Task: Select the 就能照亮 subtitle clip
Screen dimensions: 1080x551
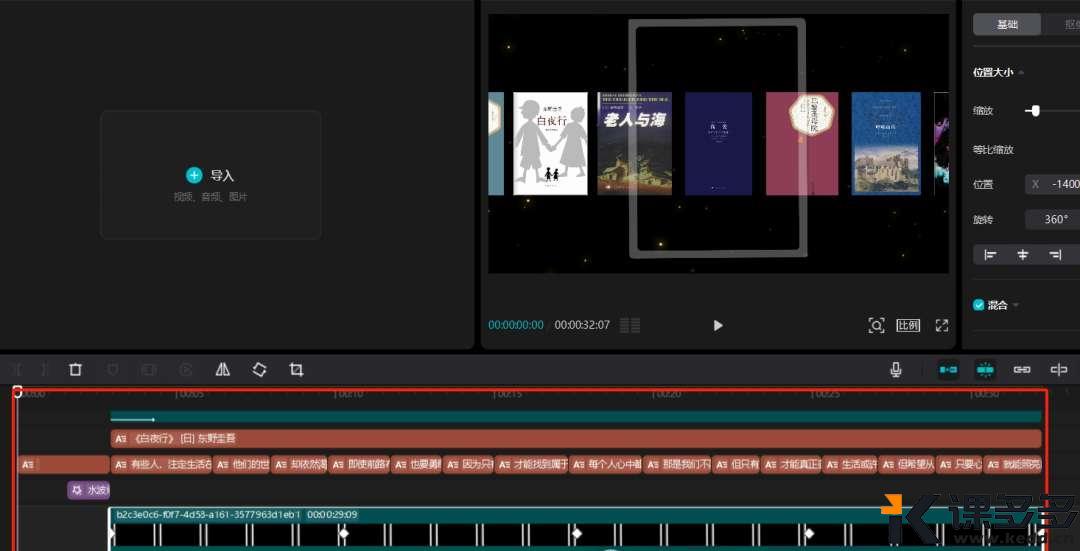Action: [1012, 464]
